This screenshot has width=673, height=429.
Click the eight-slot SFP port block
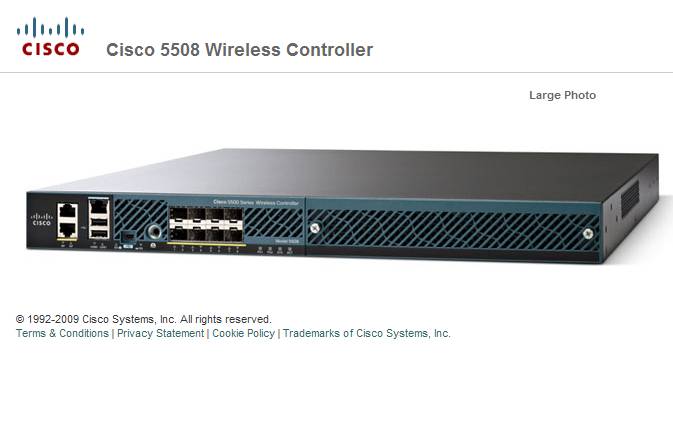tap(206, 224)
